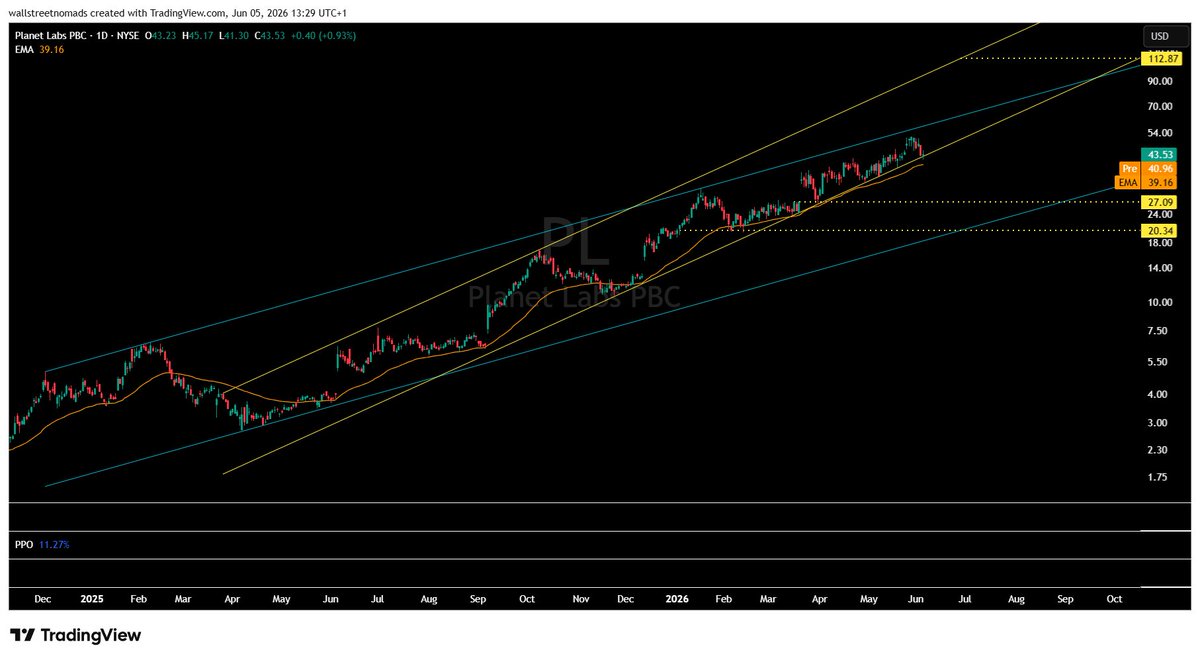
Task: Click the 14.00 price axis value
Action: coord(1160,268)
